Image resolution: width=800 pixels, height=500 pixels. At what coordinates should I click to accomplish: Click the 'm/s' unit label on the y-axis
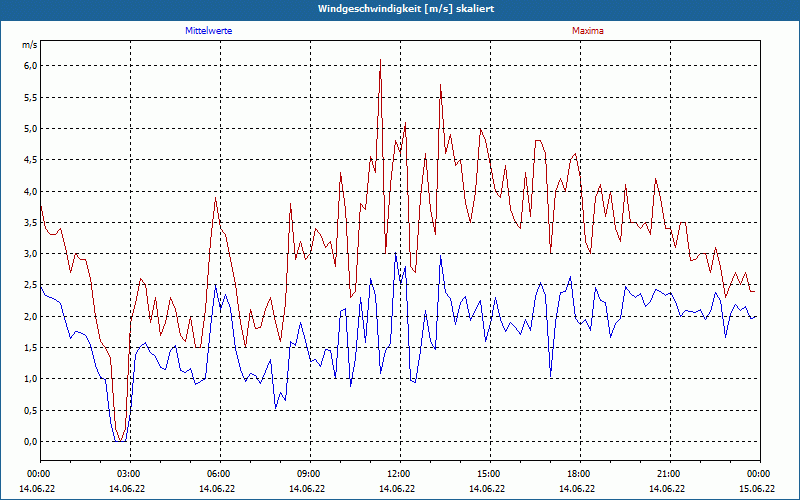[x=30, y=45]
